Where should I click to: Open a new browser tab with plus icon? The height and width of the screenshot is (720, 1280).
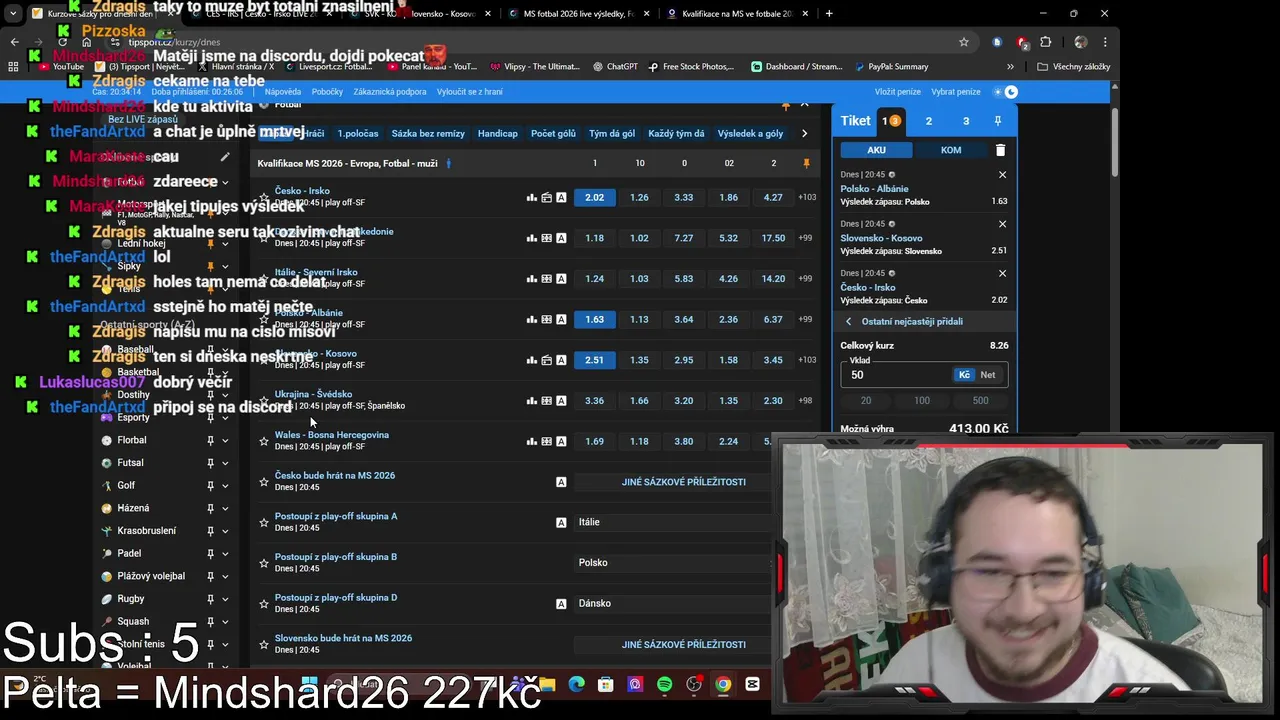coord(829,14)
